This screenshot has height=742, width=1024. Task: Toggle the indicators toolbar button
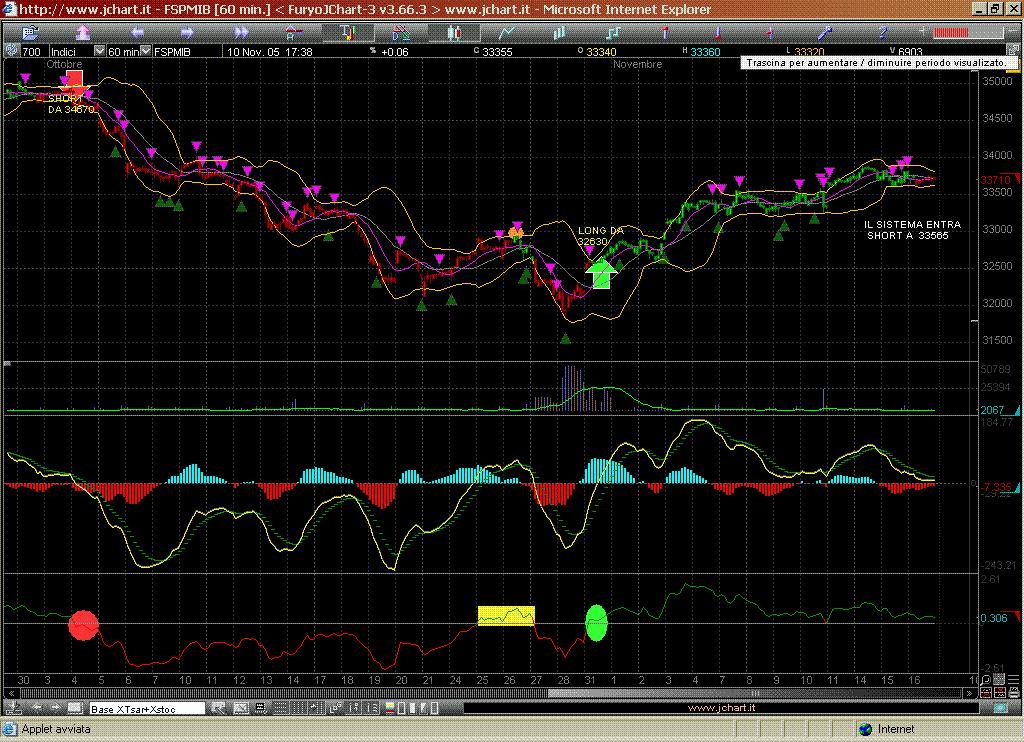(x=349, y=33)
